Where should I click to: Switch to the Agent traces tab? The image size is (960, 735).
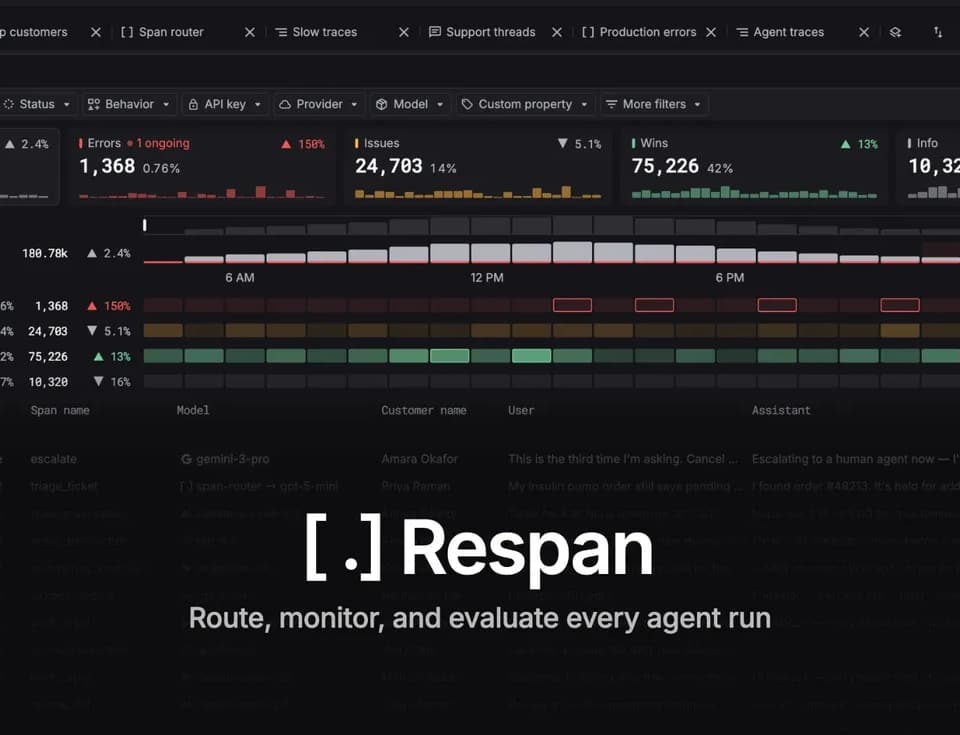(789, 32)
